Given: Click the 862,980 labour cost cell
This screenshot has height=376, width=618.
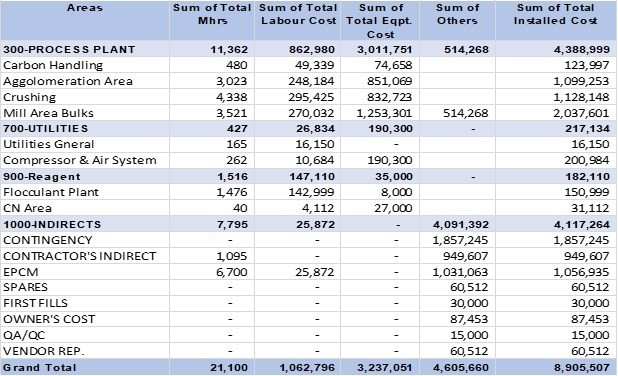Looking at the screenshot, I should (x=312, y=50).
